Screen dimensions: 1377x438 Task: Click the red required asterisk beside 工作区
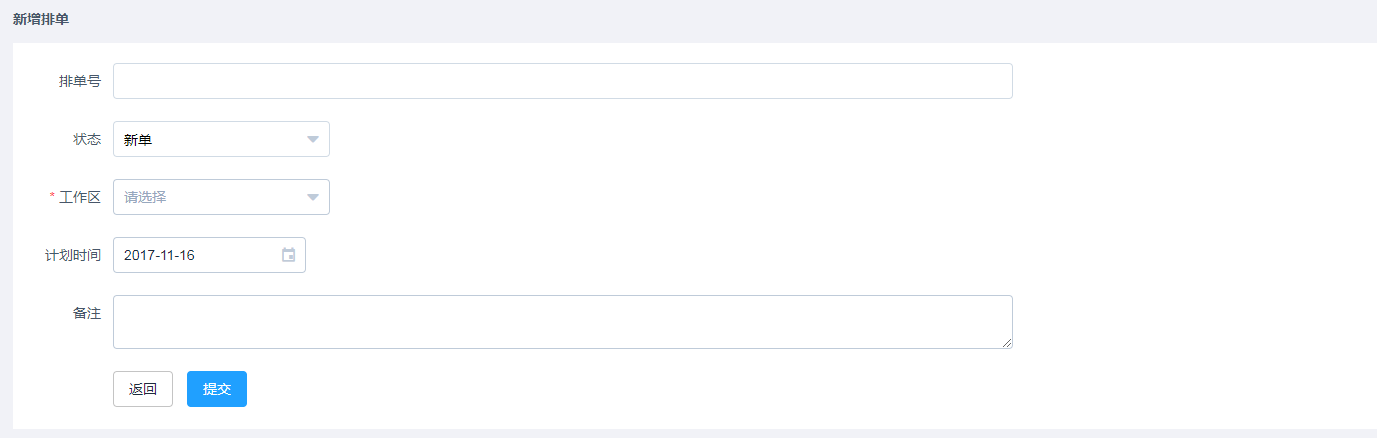point(53,197)
